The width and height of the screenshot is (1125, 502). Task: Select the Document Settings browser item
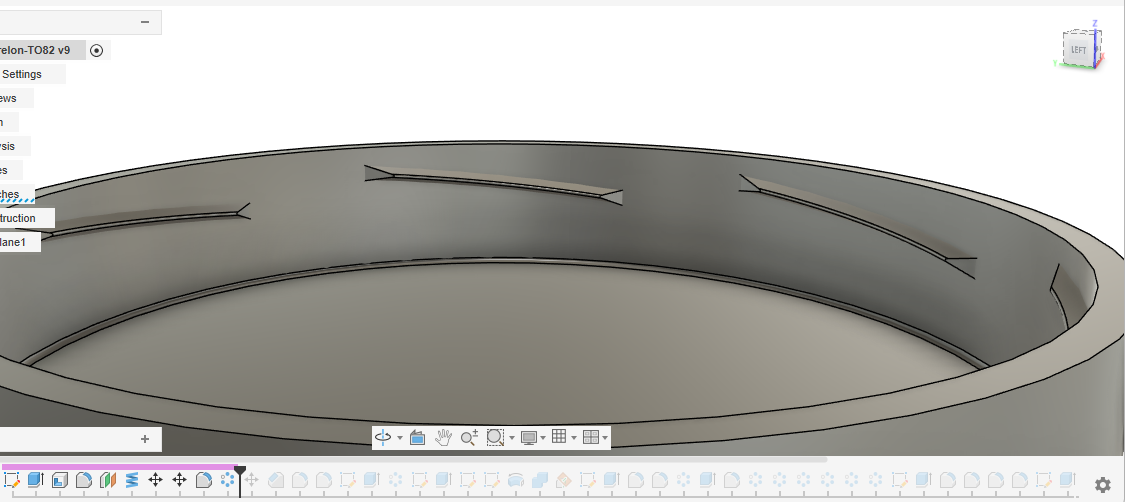click(x=25, y=74)
